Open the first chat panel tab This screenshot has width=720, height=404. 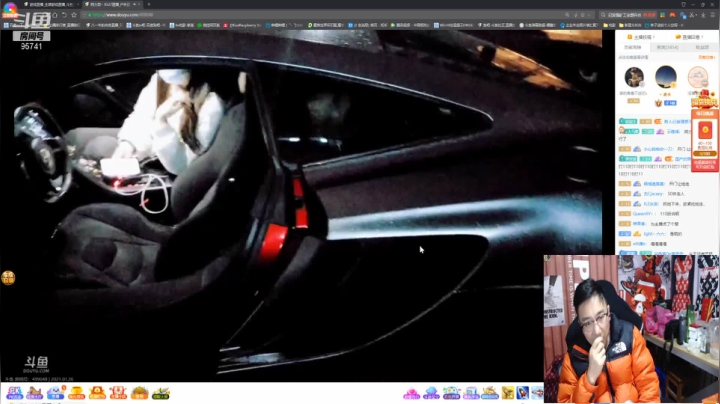[632, 47]
